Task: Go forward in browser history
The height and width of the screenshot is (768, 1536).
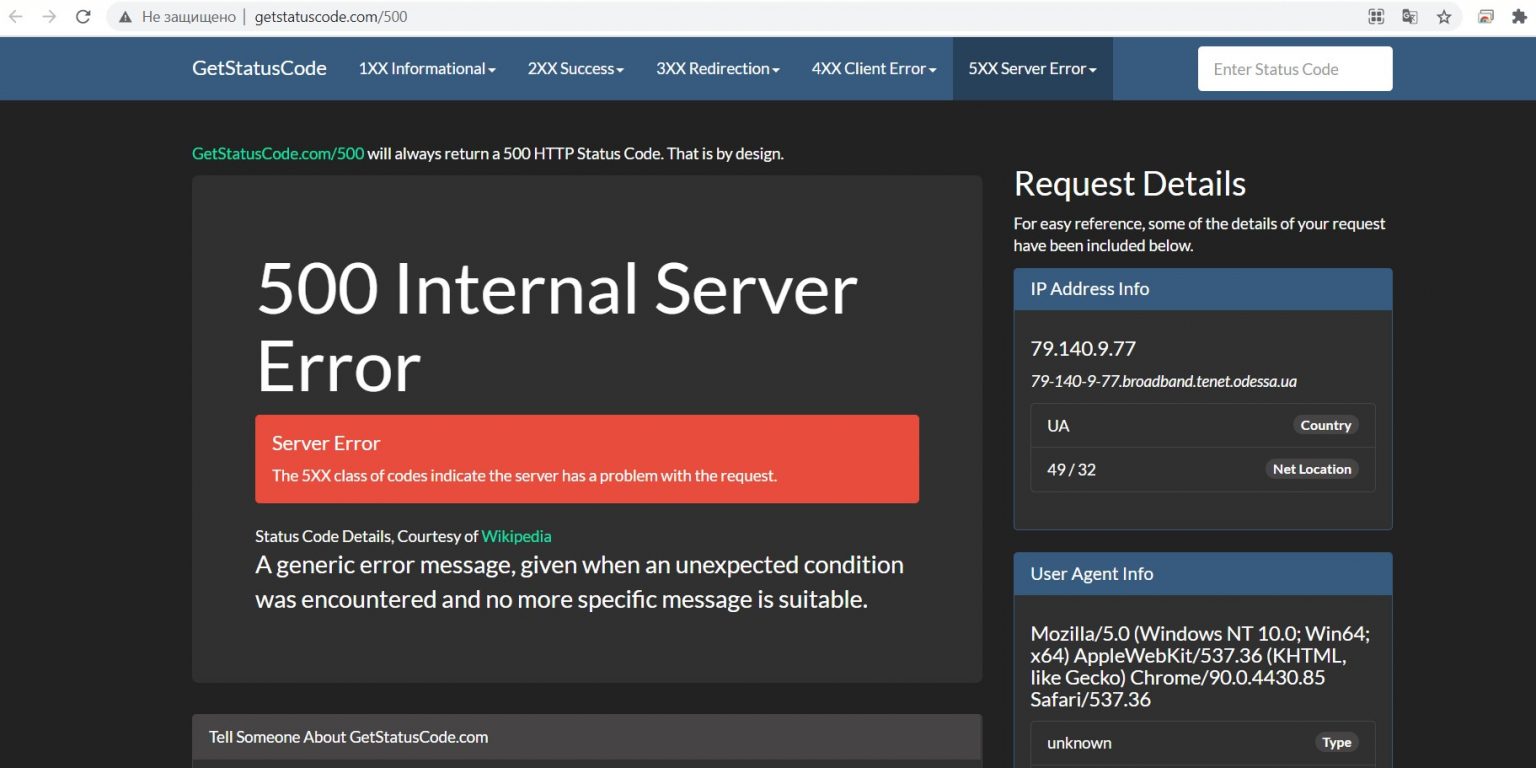Action: 49,17
